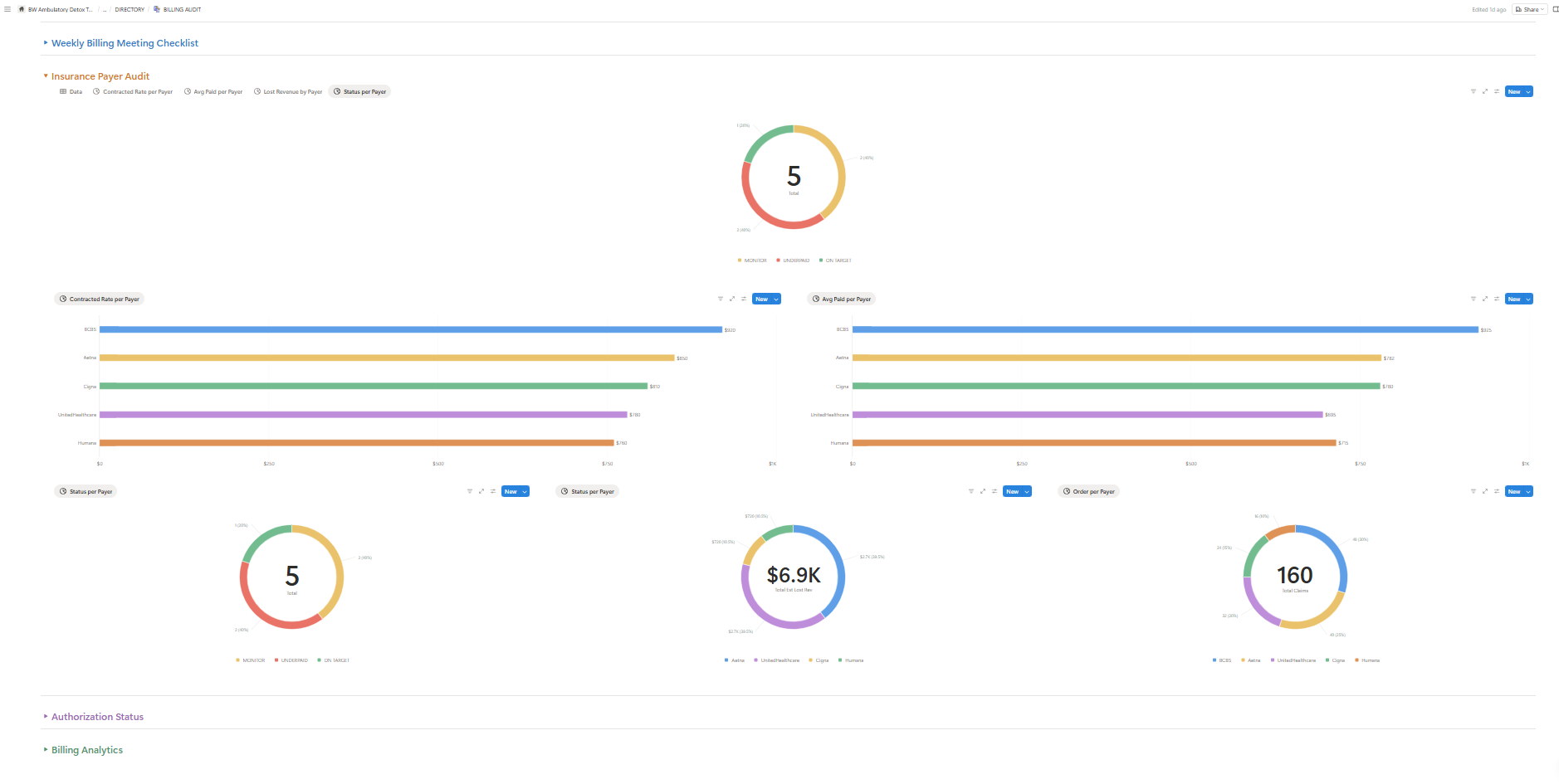
Task: Open settings icon for Avg Paid per Payer chart
Action: (1497, 299)
